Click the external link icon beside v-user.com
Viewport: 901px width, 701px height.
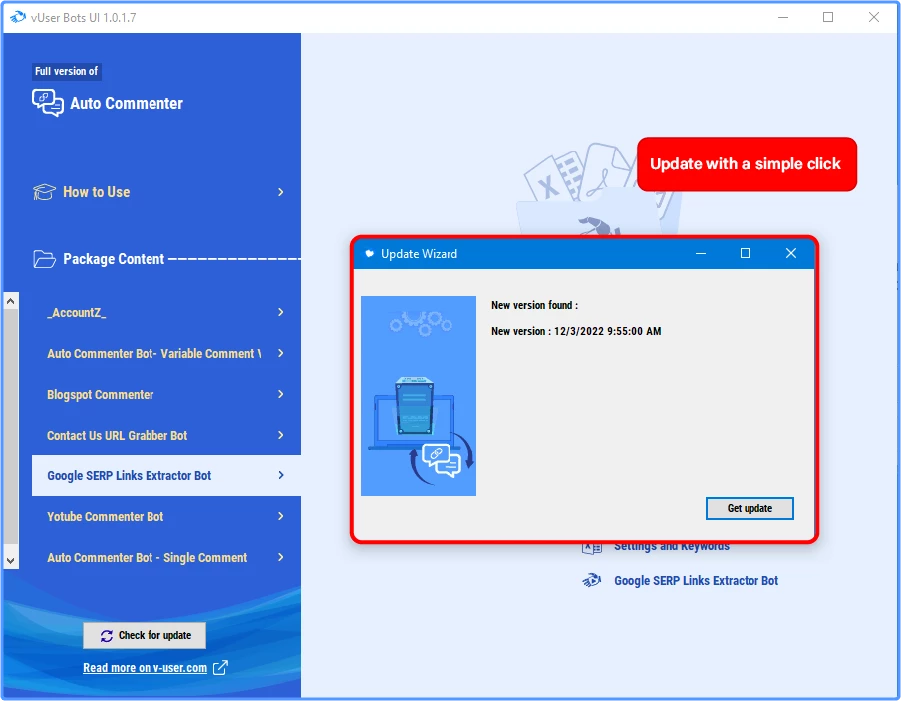click(220, 668)
